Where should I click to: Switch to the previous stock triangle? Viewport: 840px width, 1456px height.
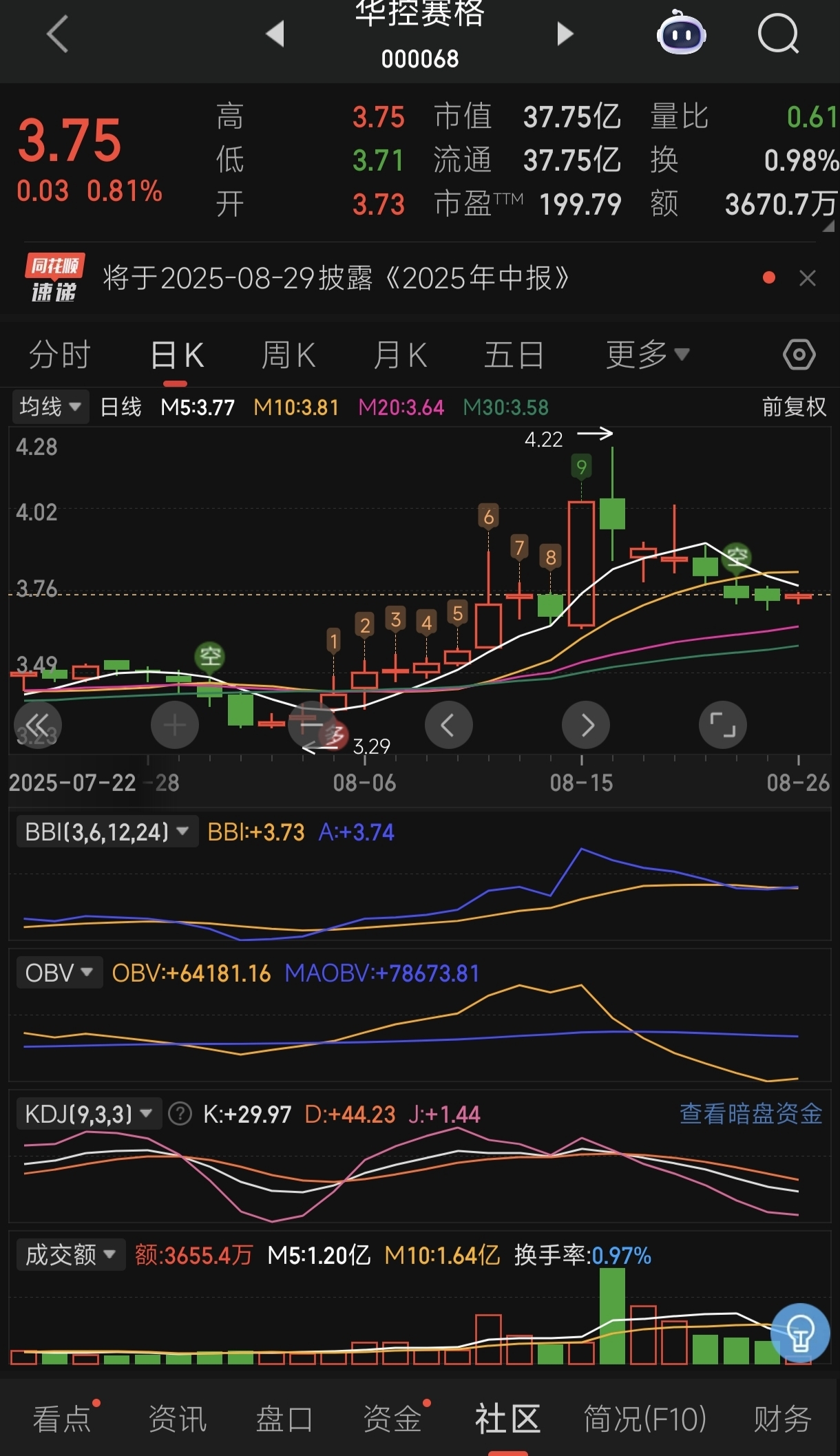[x=275, y=33]
